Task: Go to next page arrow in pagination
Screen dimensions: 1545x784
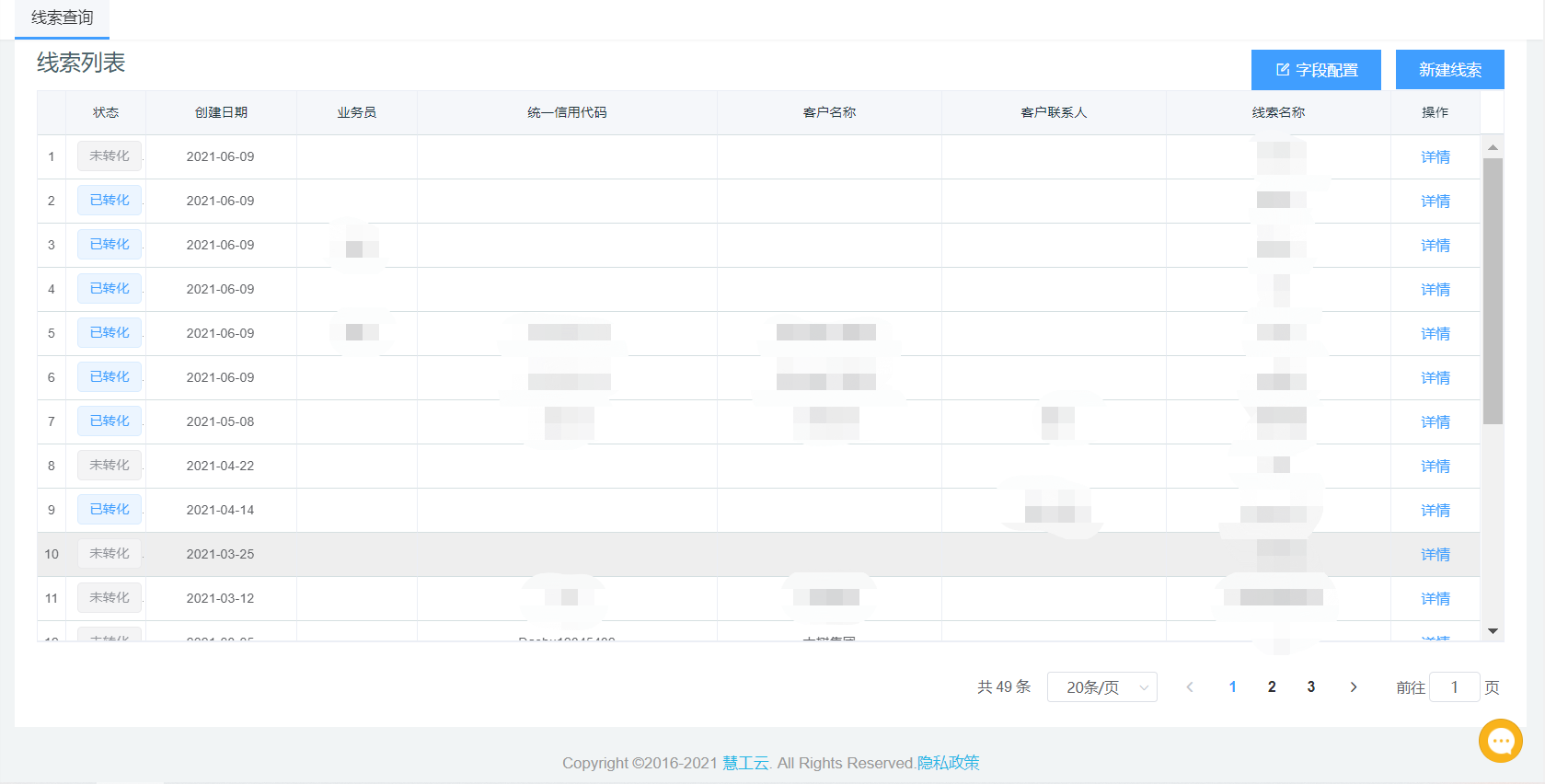Action: [1353, 687]
